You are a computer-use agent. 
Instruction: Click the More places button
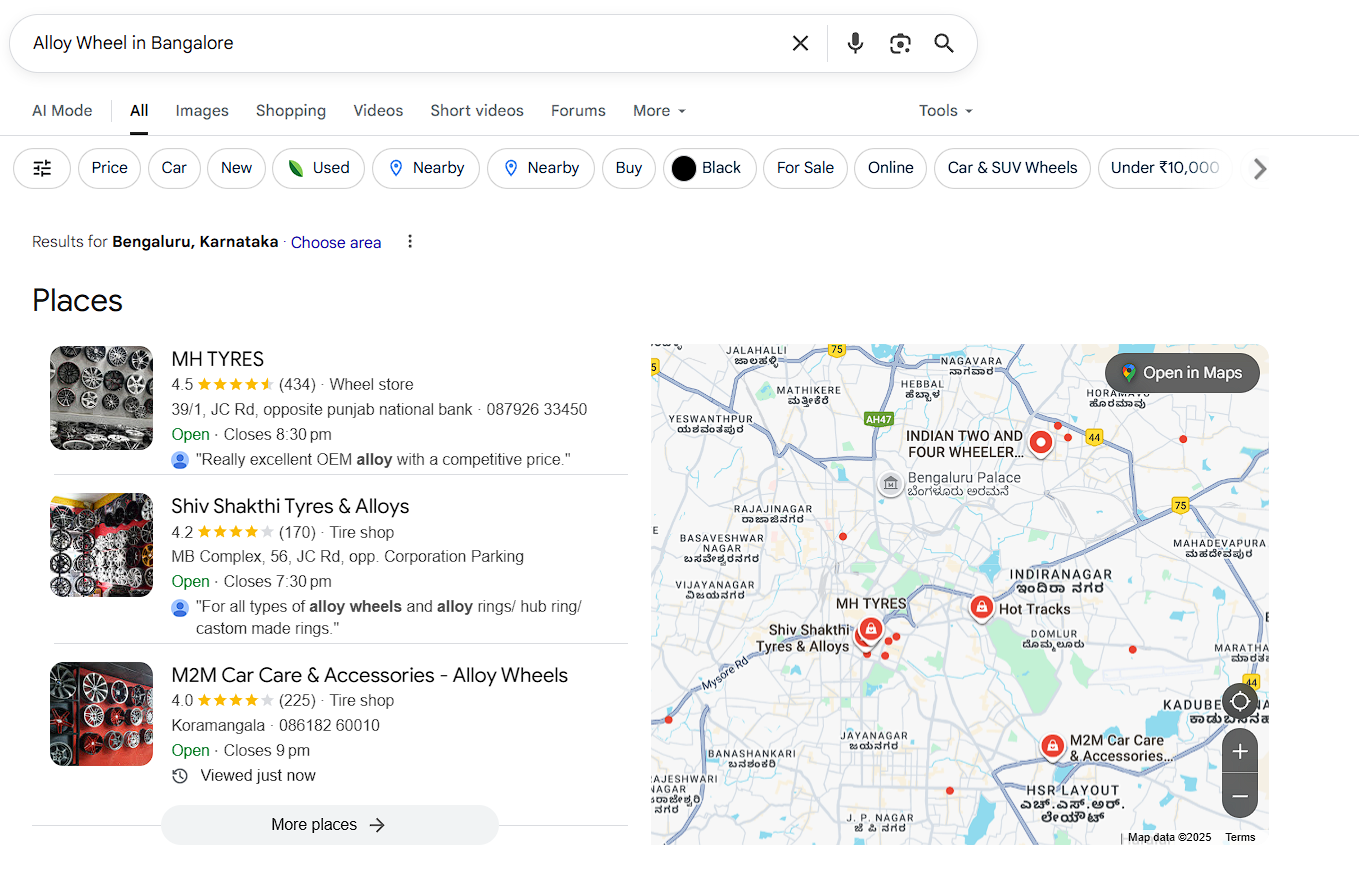tap(329, 824)
